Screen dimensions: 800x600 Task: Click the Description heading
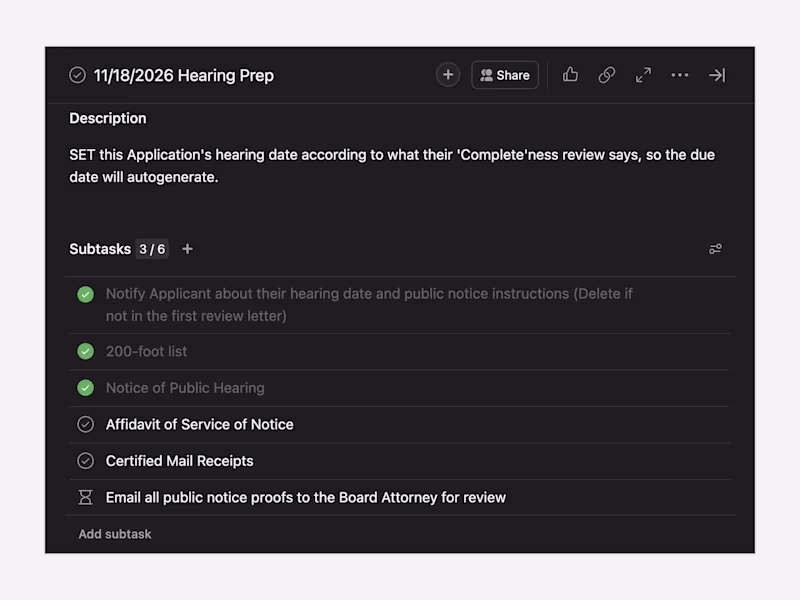pyautogui.click(x=108, y=118)
